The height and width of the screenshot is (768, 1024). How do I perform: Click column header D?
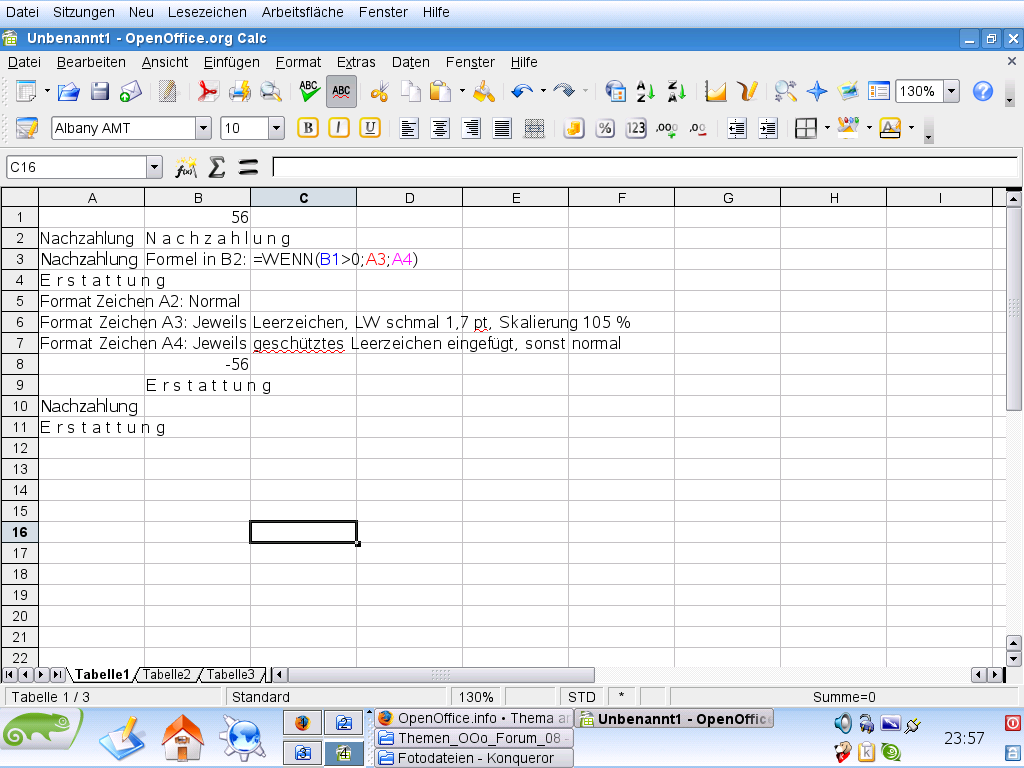409,198
